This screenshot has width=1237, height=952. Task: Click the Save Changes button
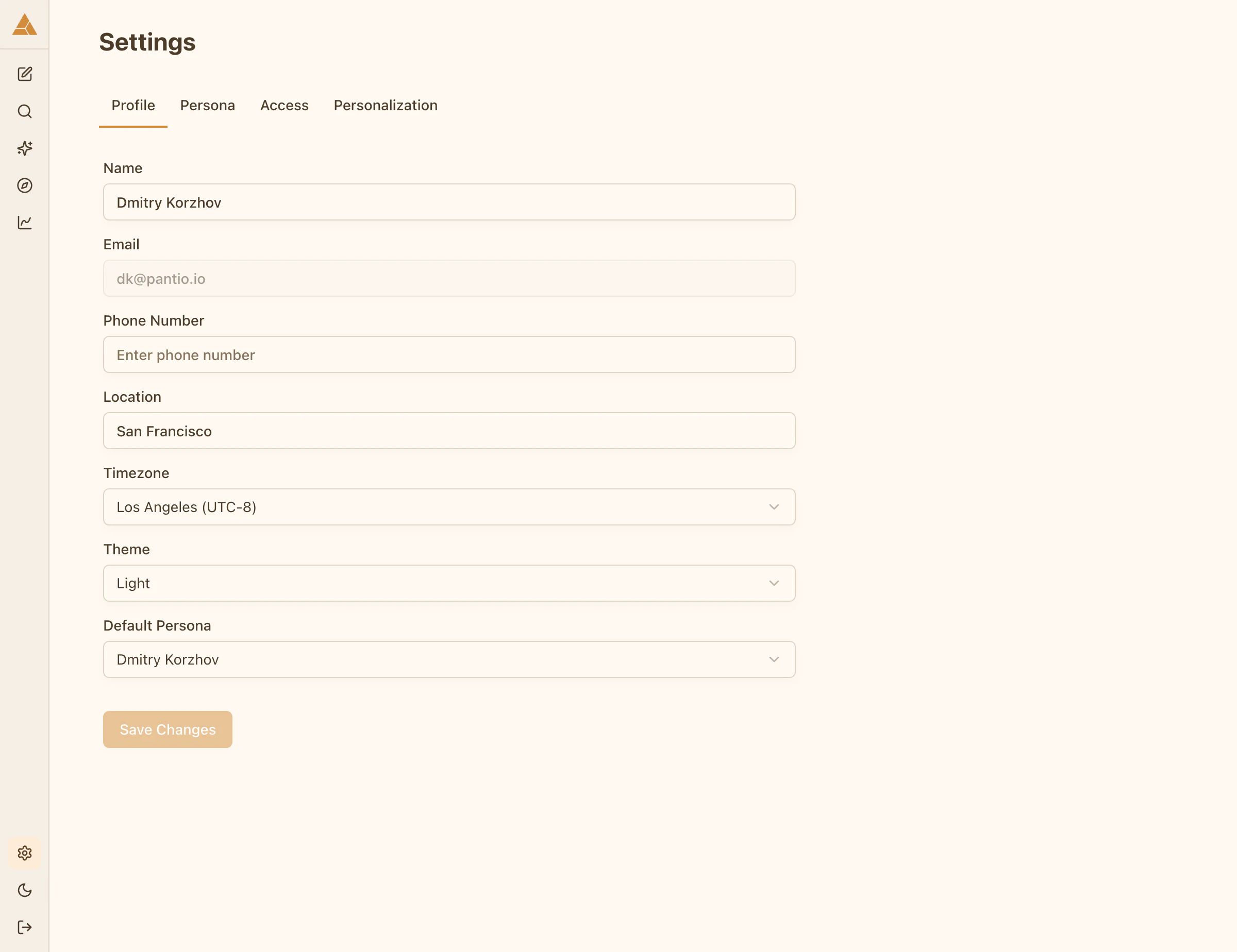(x=167, y=729)
